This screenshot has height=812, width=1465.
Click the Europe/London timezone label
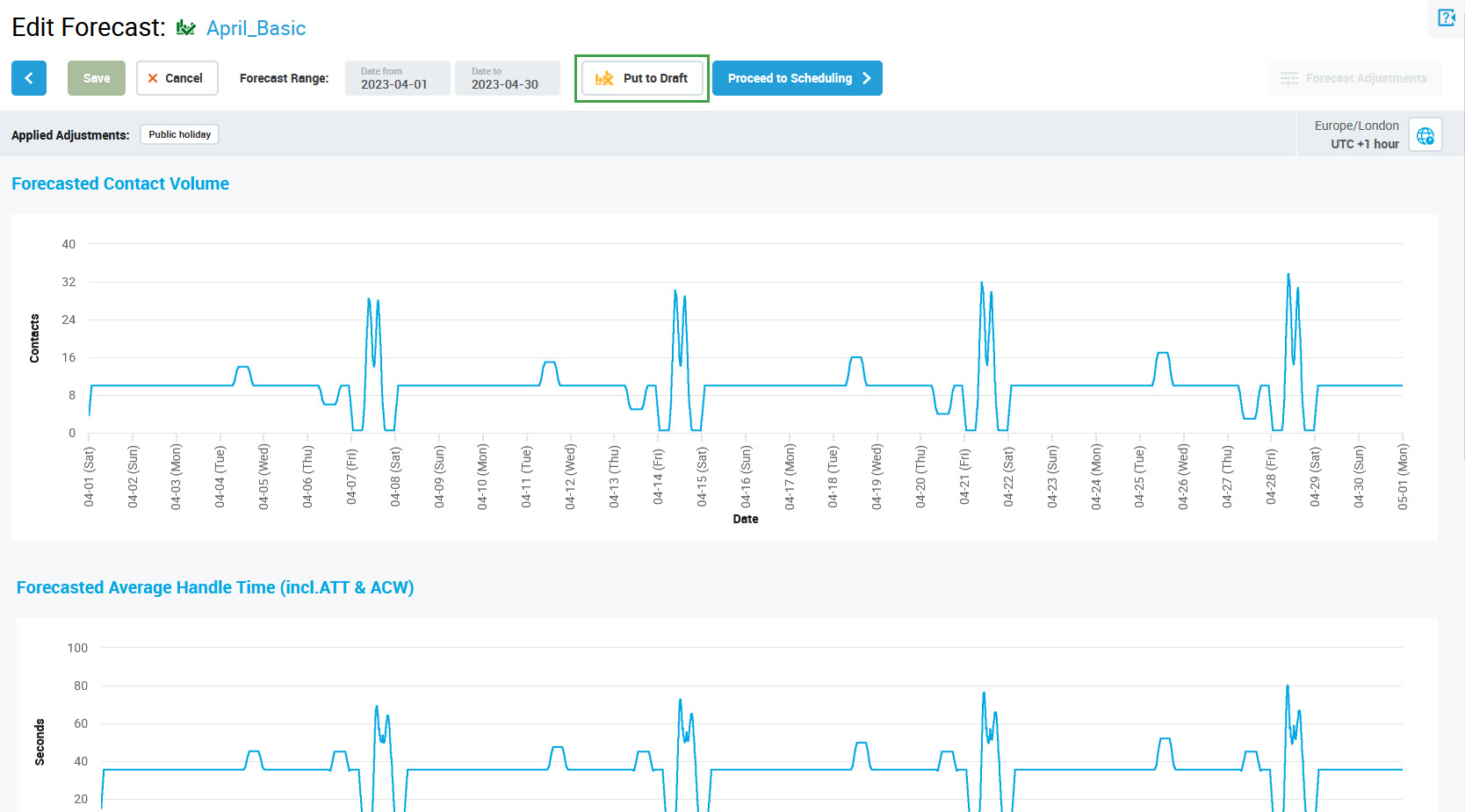click(x=1356, y=126)
